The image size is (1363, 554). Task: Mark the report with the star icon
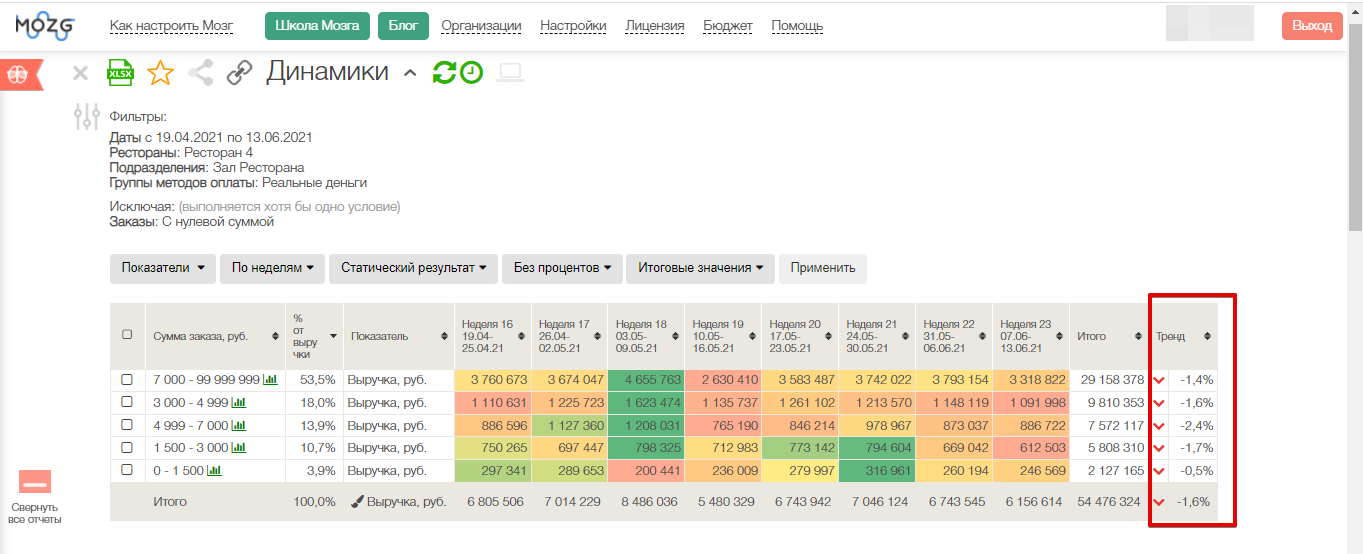click(160, 73)
